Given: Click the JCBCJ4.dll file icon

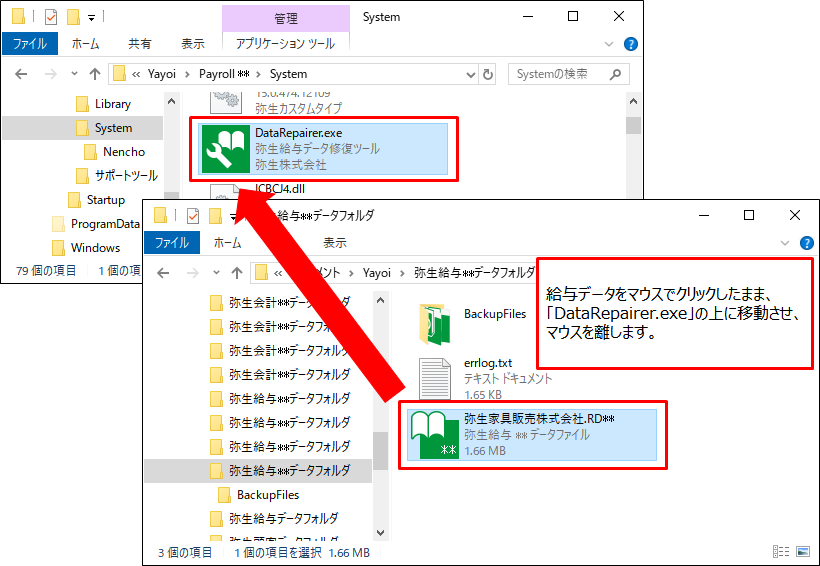Looking at the screenshot, I should (225, 192).
